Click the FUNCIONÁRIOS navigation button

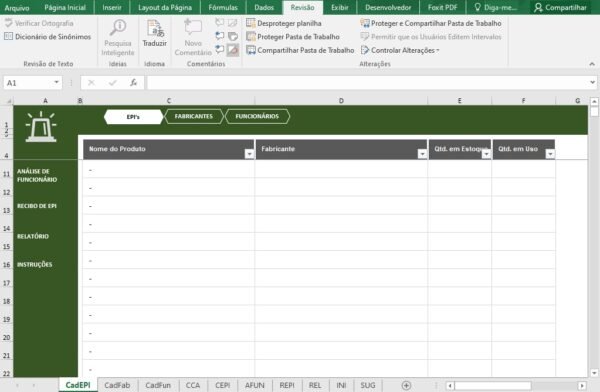click(x=257, y=116)
